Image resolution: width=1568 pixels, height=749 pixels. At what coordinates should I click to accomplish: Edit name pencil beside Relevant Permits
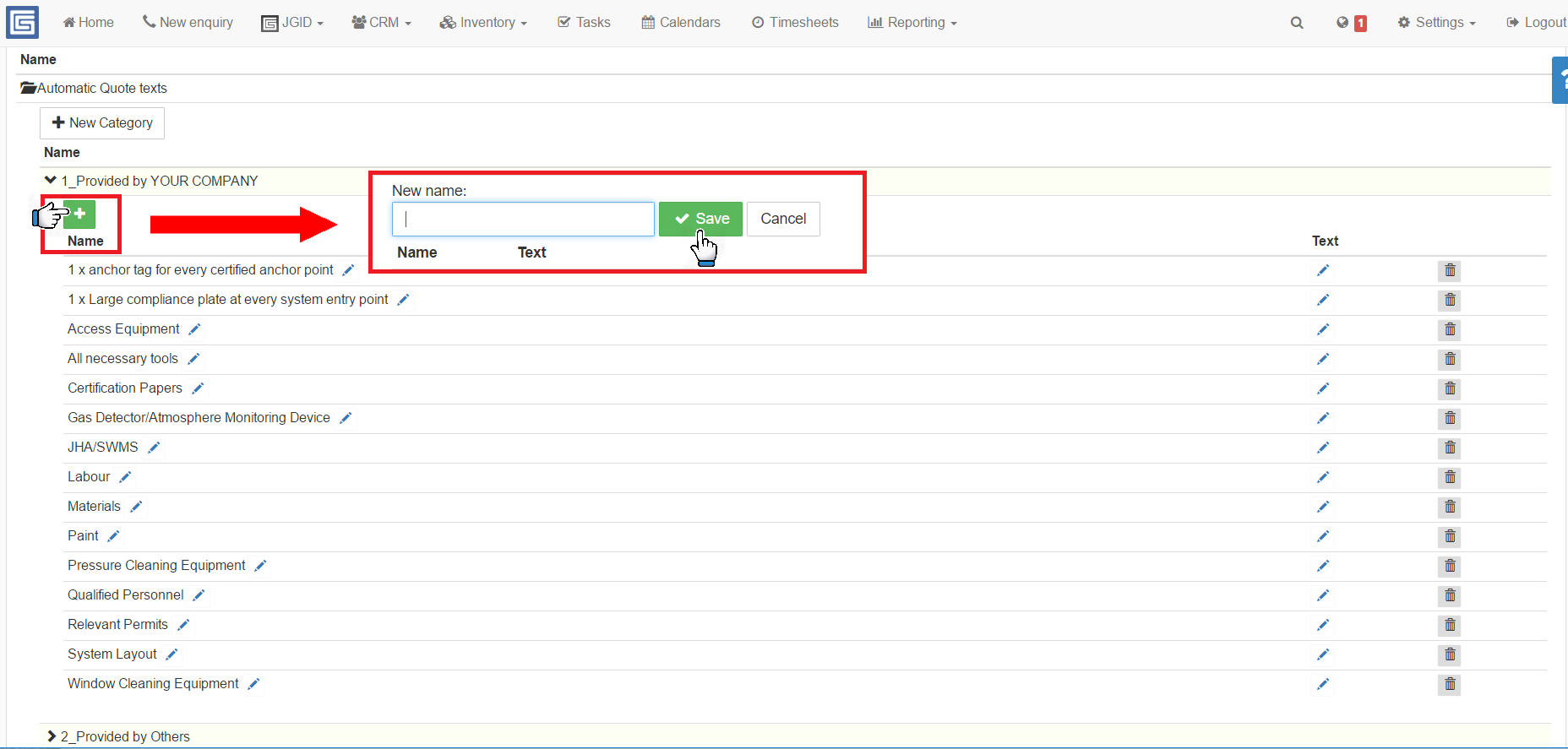(x=183, y=625)
